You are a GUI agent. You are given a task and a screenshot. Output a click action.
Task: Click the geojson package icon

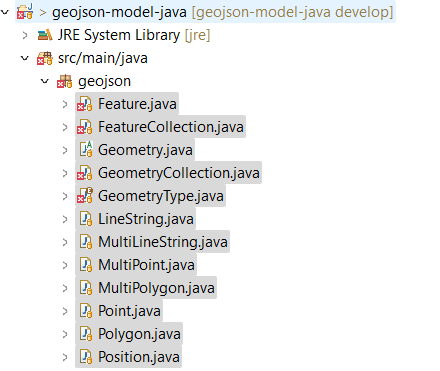[65, 81]
